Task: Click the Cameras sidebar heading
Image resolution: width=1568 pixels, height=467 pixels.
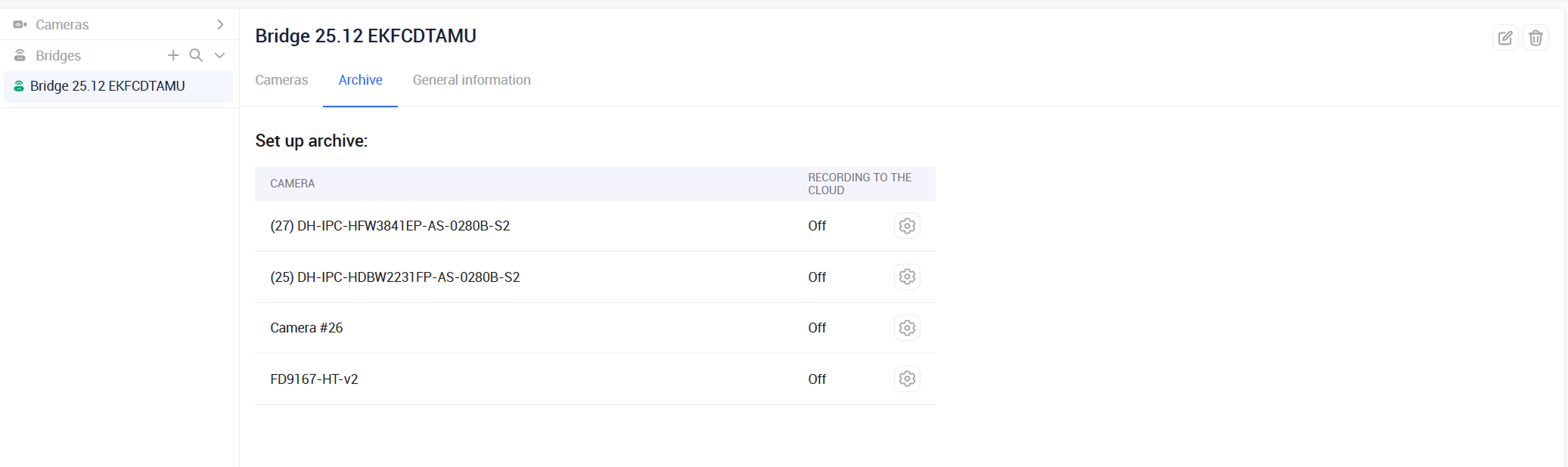Action: 62,25
